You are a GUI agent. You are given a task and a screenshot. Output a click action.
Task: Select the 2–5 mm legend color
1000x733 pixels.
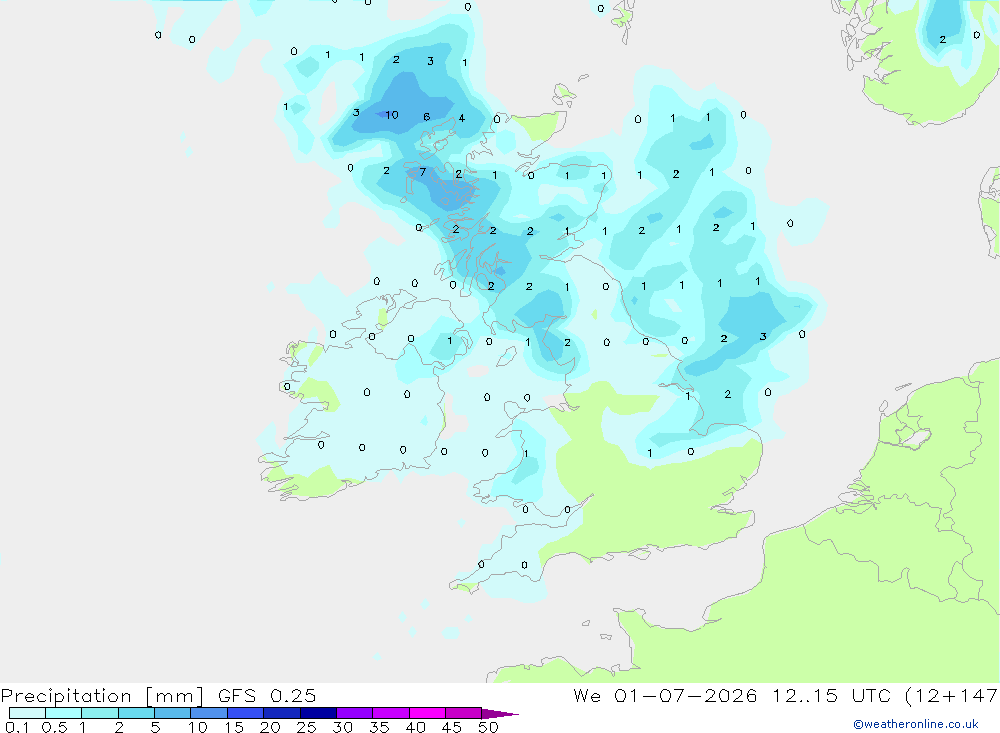[x=136, y=713]
